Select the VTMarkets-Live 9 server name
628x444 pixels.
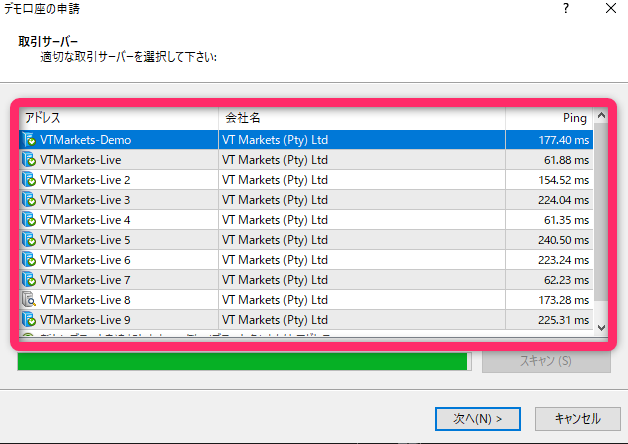coord(85,320)
